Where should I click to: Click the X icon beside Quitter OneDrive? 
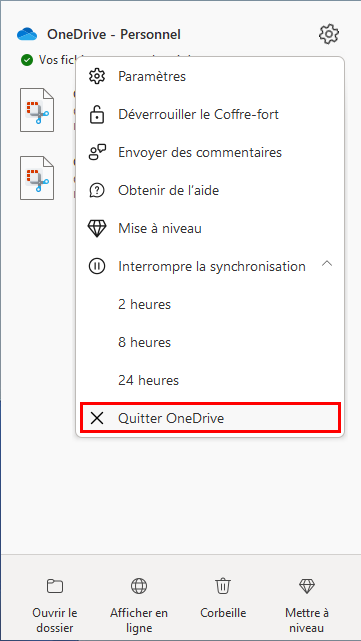coord(97,418)
